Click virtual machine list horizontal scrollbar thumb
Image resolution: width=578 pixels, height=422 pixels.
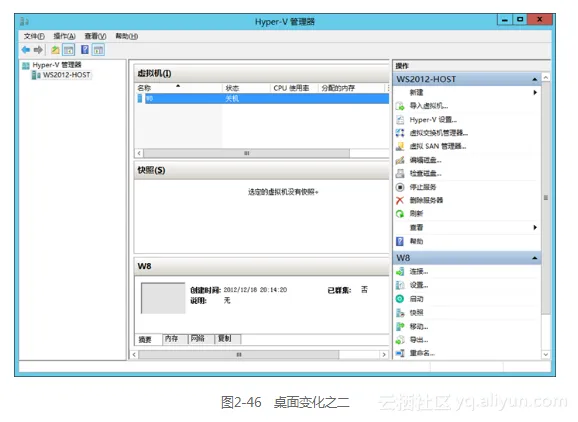click(x=247, y=153)
